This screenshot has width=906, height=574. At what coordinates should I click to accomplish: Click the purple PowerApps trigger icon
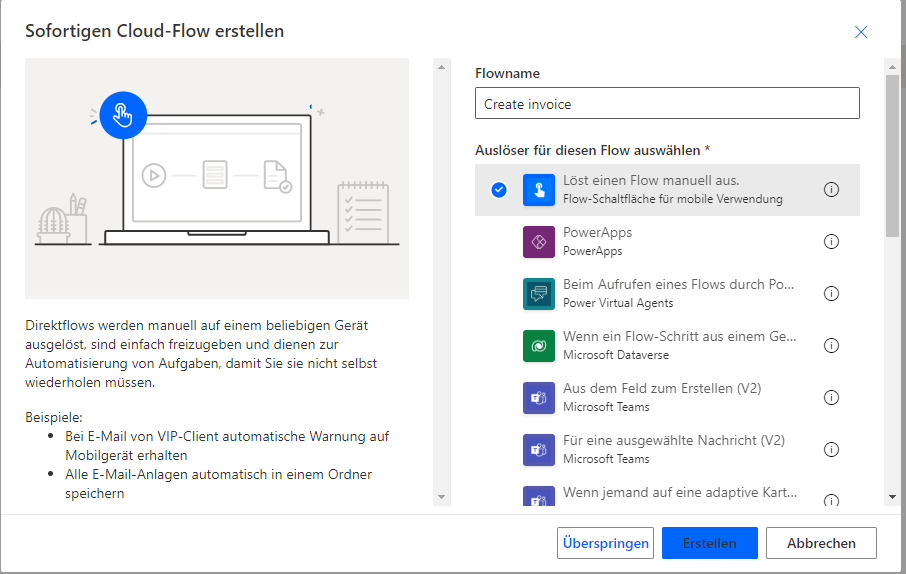[x=539, y=242]
